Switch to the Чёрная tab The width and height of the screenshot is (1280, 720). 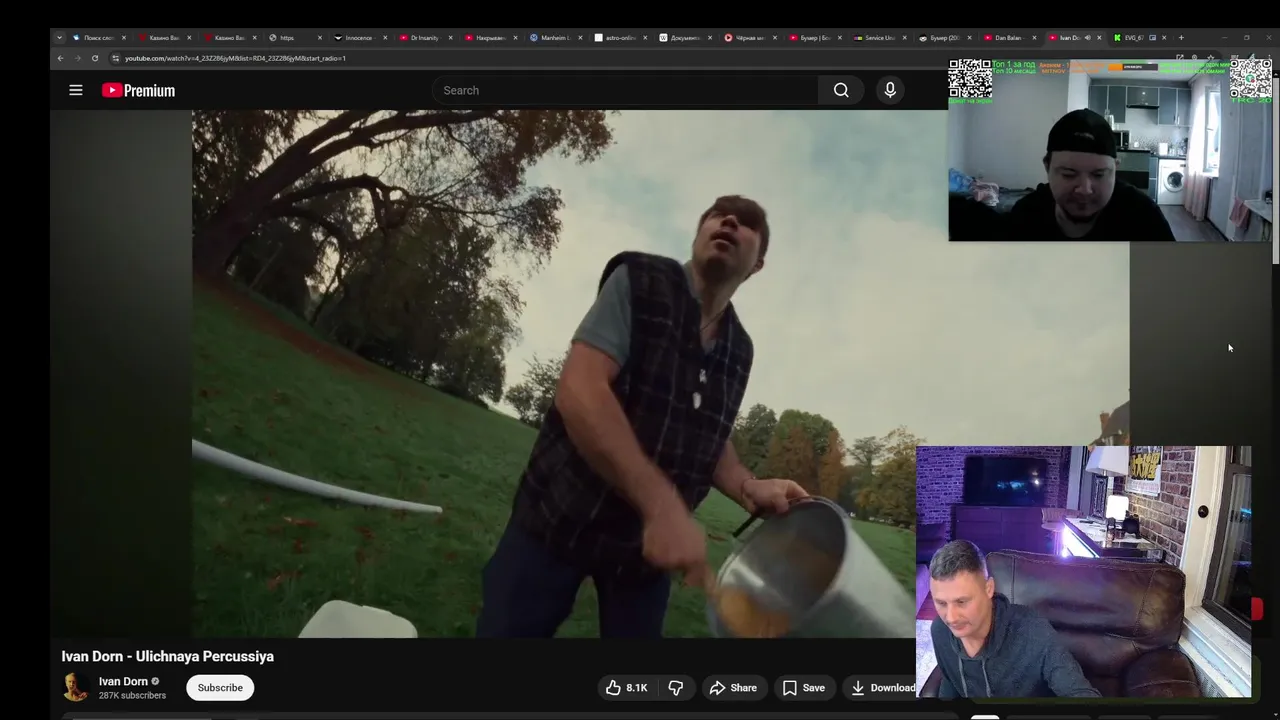coord(750,38)
